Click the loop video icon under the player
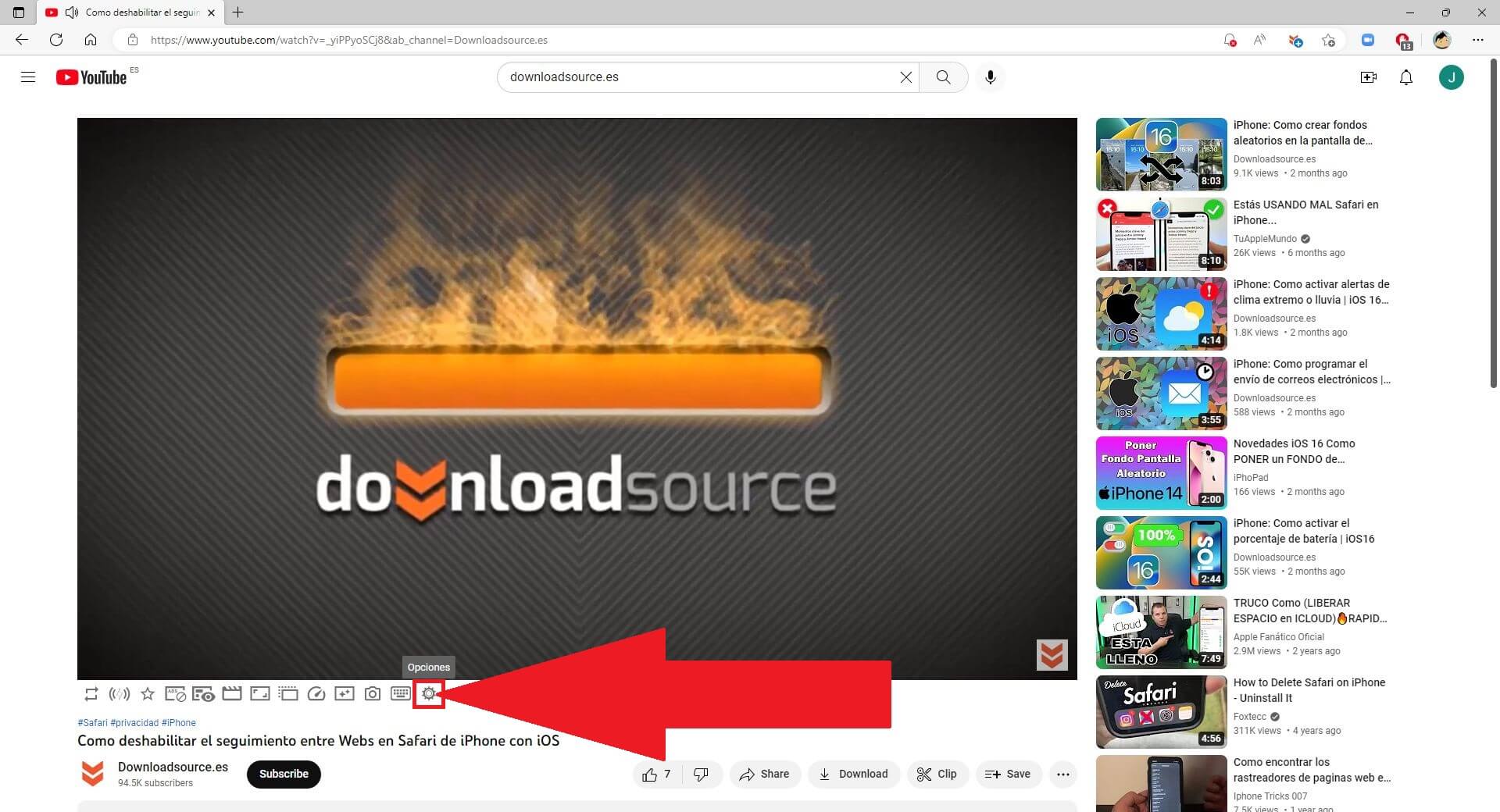The height and width of the screenshot is (812, 1500). tap(91, 693)
